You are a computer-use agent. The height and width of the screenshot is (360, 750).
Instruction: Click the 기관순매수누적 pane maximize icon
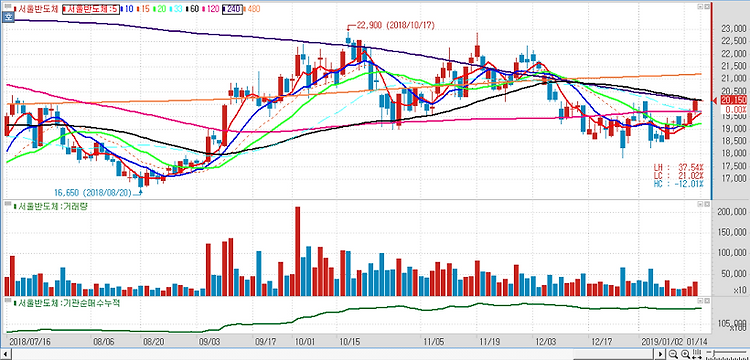(x=699, y=301)
